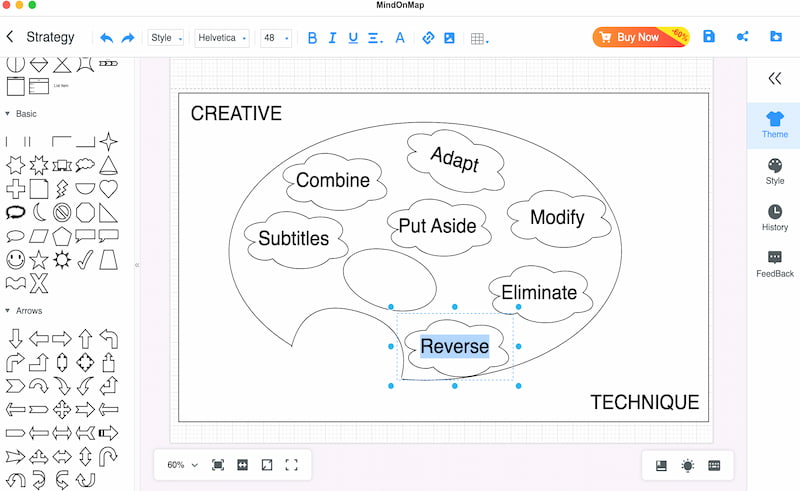Select the pentagon shape

[62, 236]
